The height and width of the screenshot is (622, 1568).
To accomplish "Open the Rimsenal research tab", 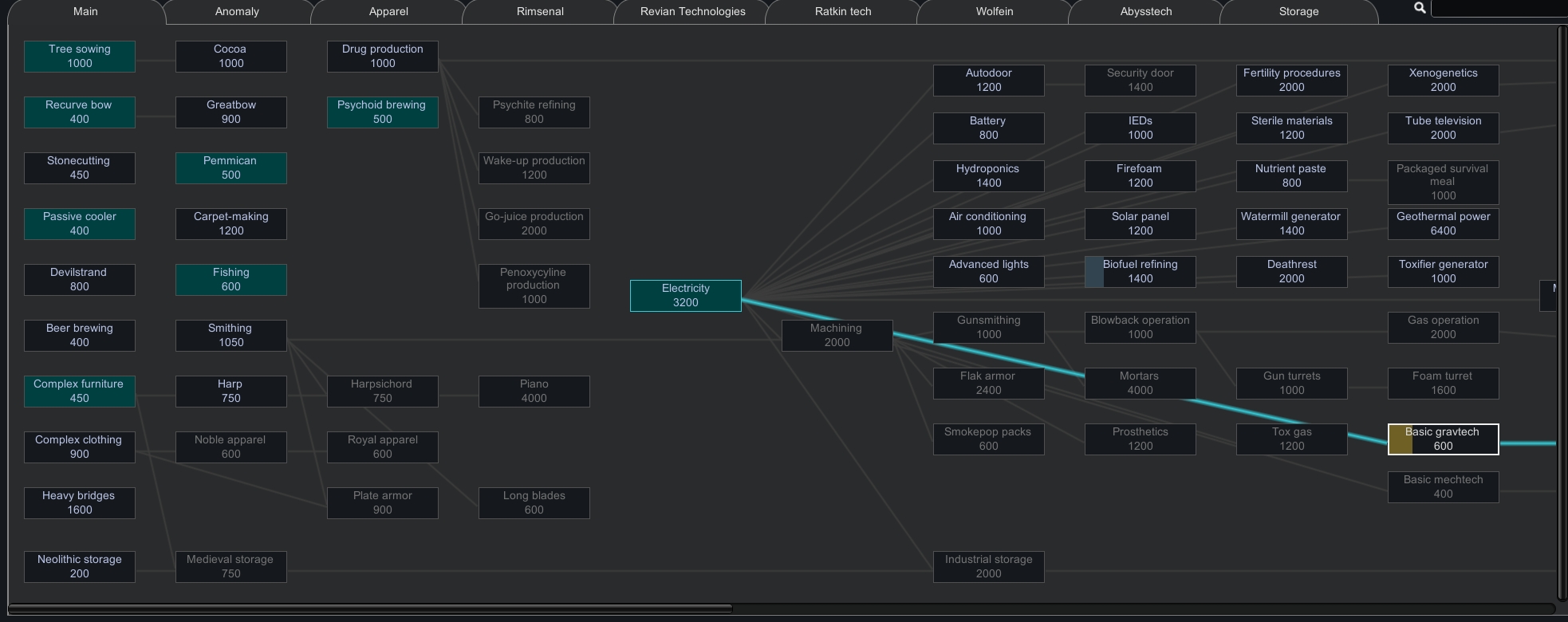I will click(540, 12).
